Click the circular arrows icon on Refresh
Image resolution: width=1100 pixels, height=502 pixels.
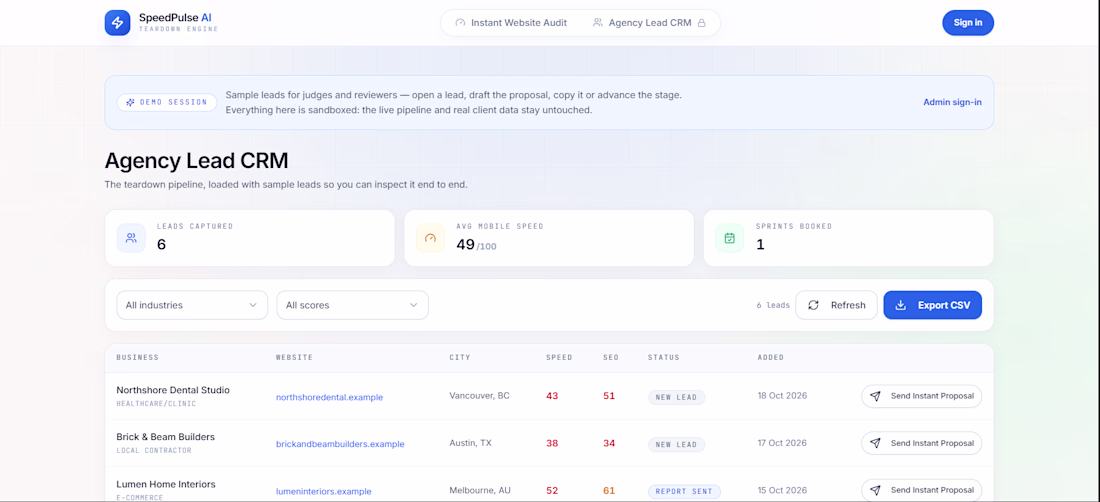coord(814,305)
